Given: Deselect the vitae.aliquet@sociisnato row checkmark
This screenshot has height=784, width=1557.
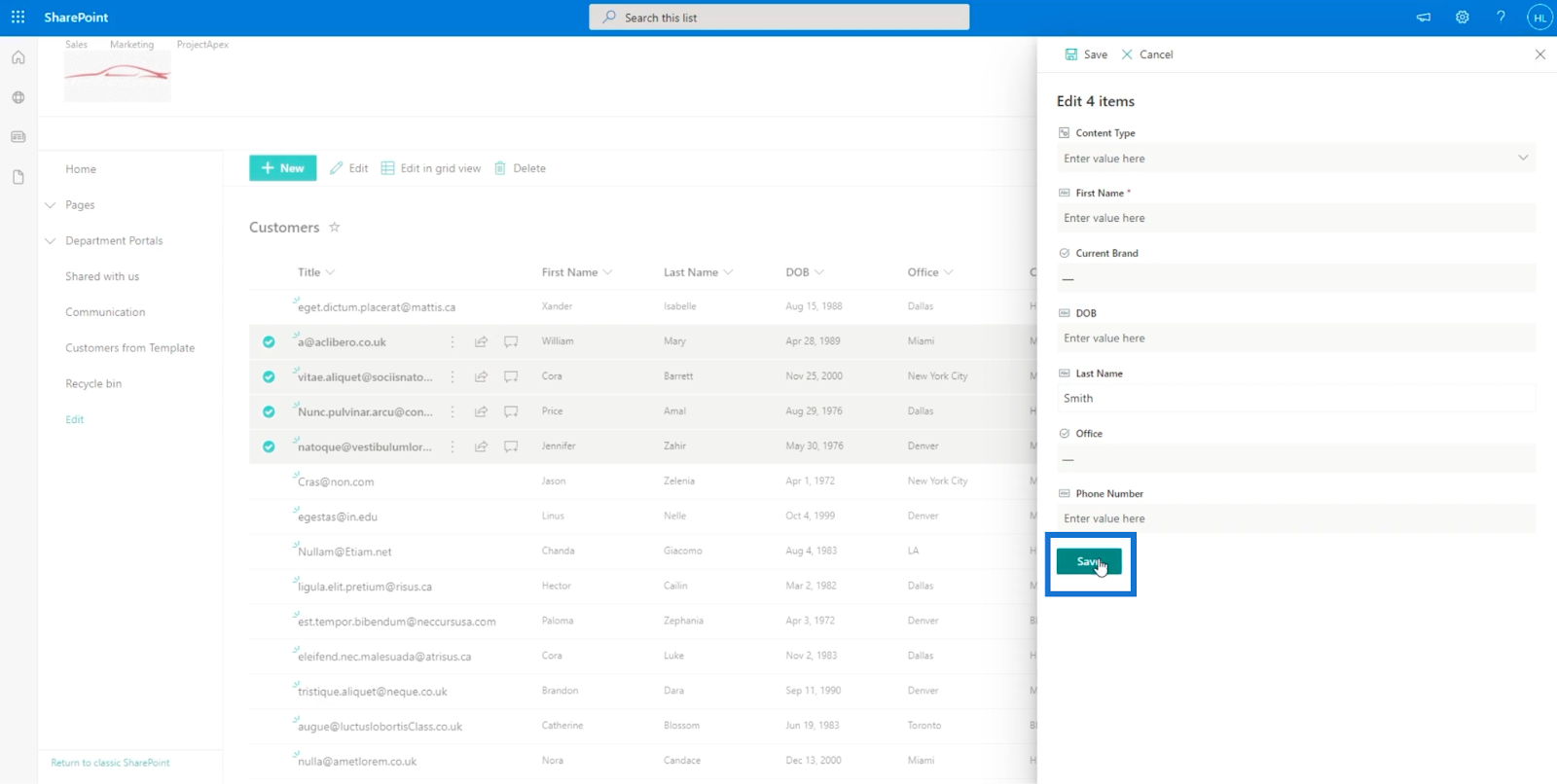Looking at the screenshot, I should 269,376.
